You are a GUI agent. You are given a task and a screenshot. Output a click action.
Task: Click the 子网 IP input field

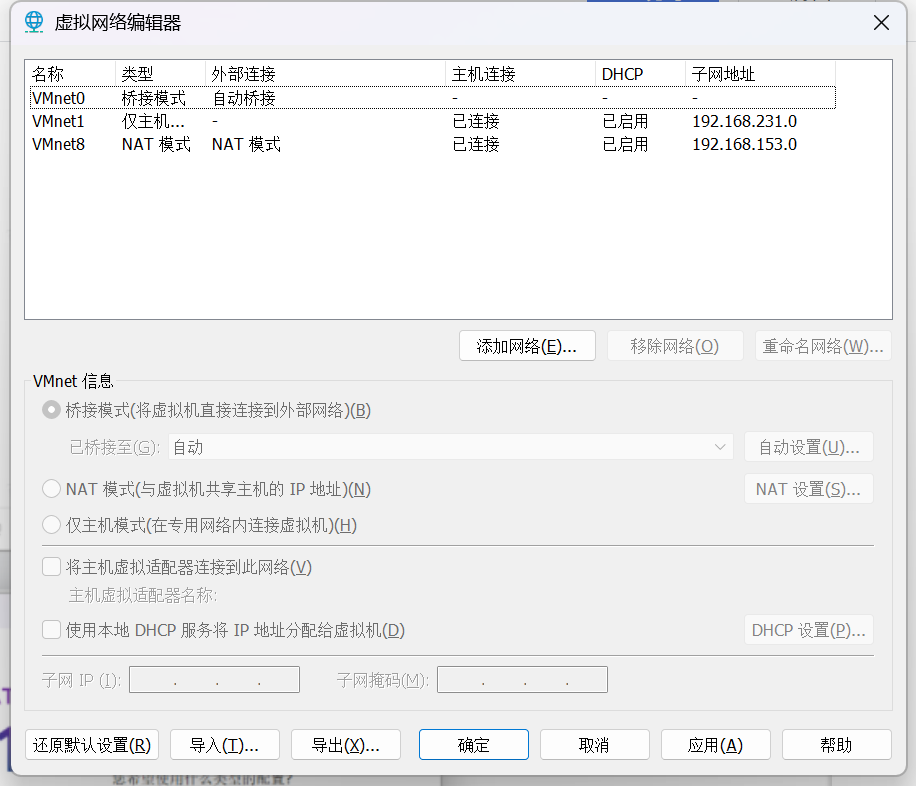[x=214, y=680]
